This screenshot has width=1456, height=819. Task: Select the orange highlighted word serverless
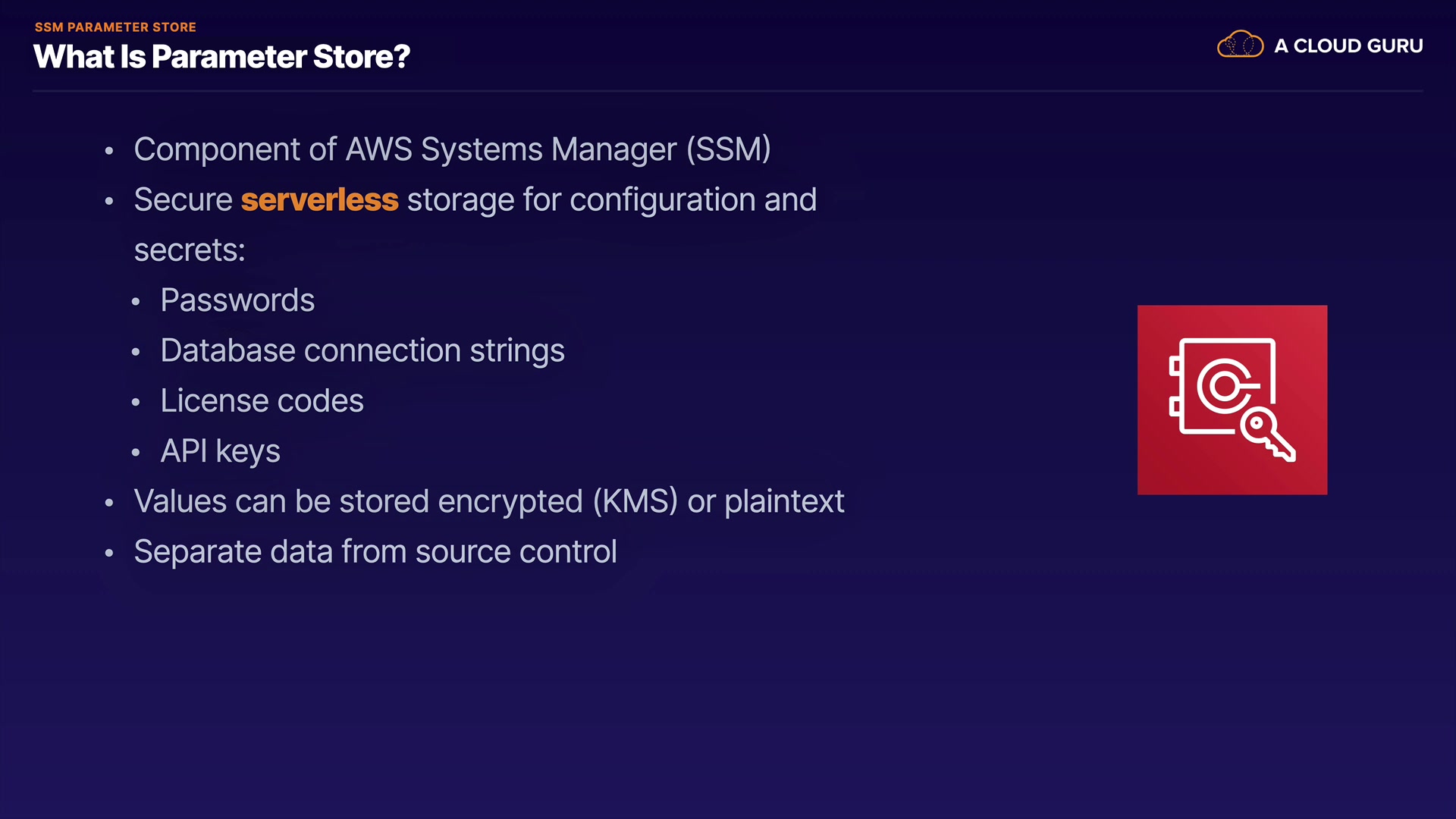[319, 199]
